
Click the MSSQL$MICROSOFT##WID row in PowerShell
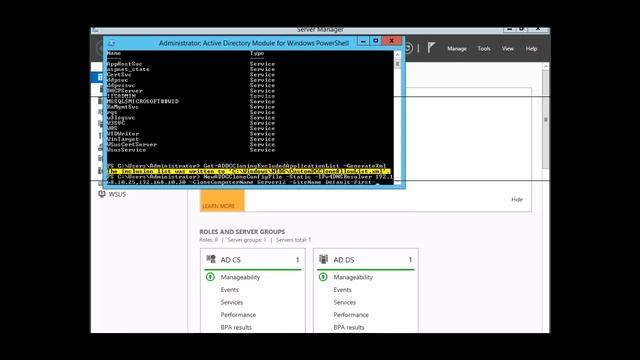[143, 101]
